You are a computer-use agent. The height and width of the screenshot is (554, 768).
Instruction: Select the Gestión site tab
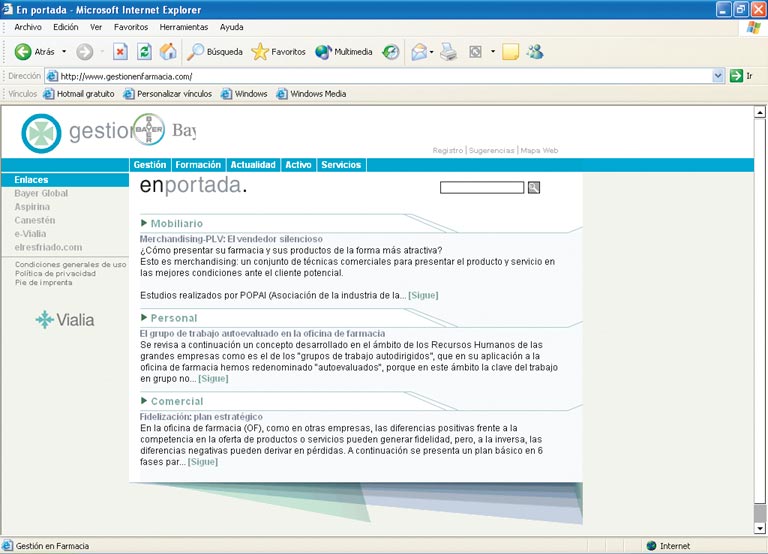pos(150,165)
